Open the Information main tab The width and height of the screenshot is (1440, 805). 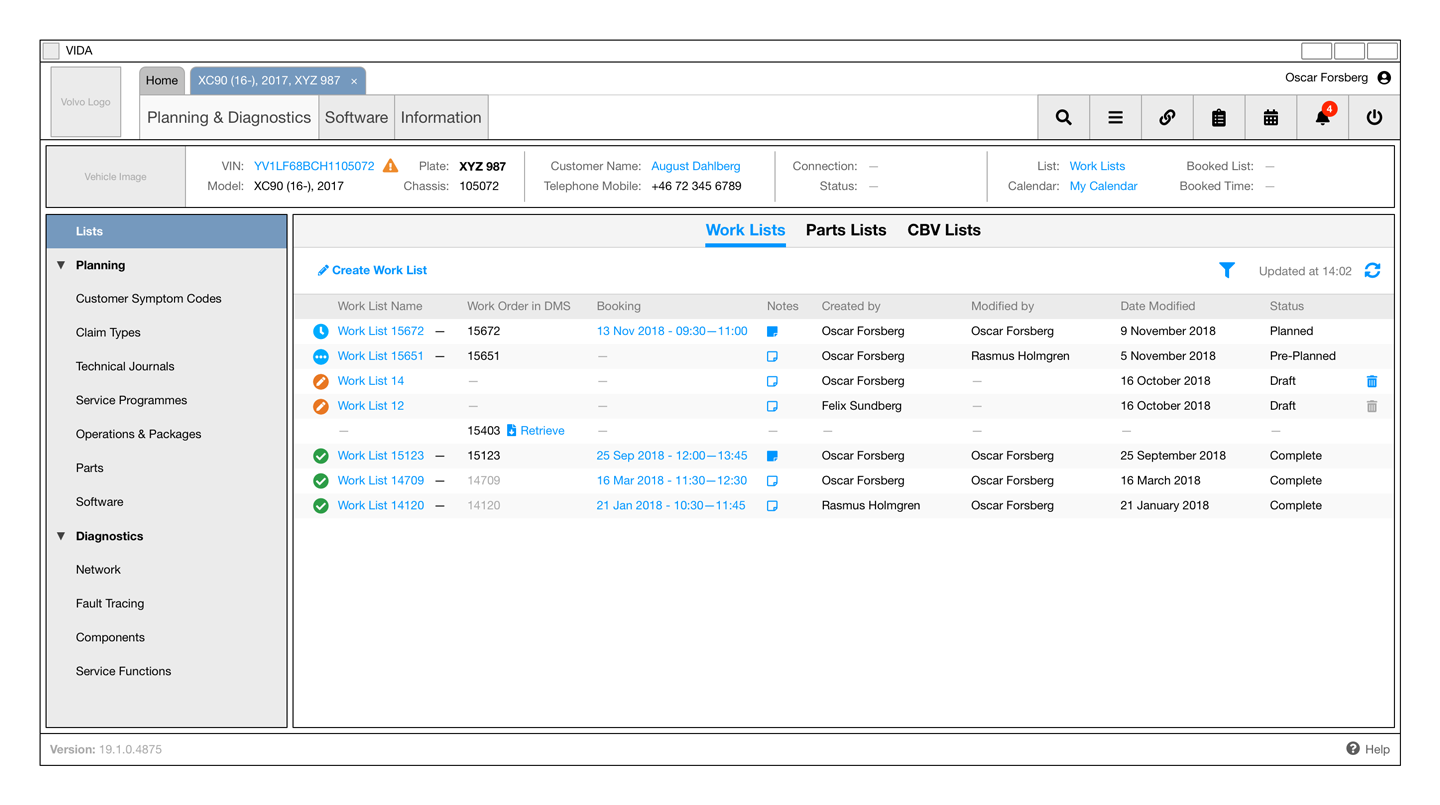pos(441,117)
